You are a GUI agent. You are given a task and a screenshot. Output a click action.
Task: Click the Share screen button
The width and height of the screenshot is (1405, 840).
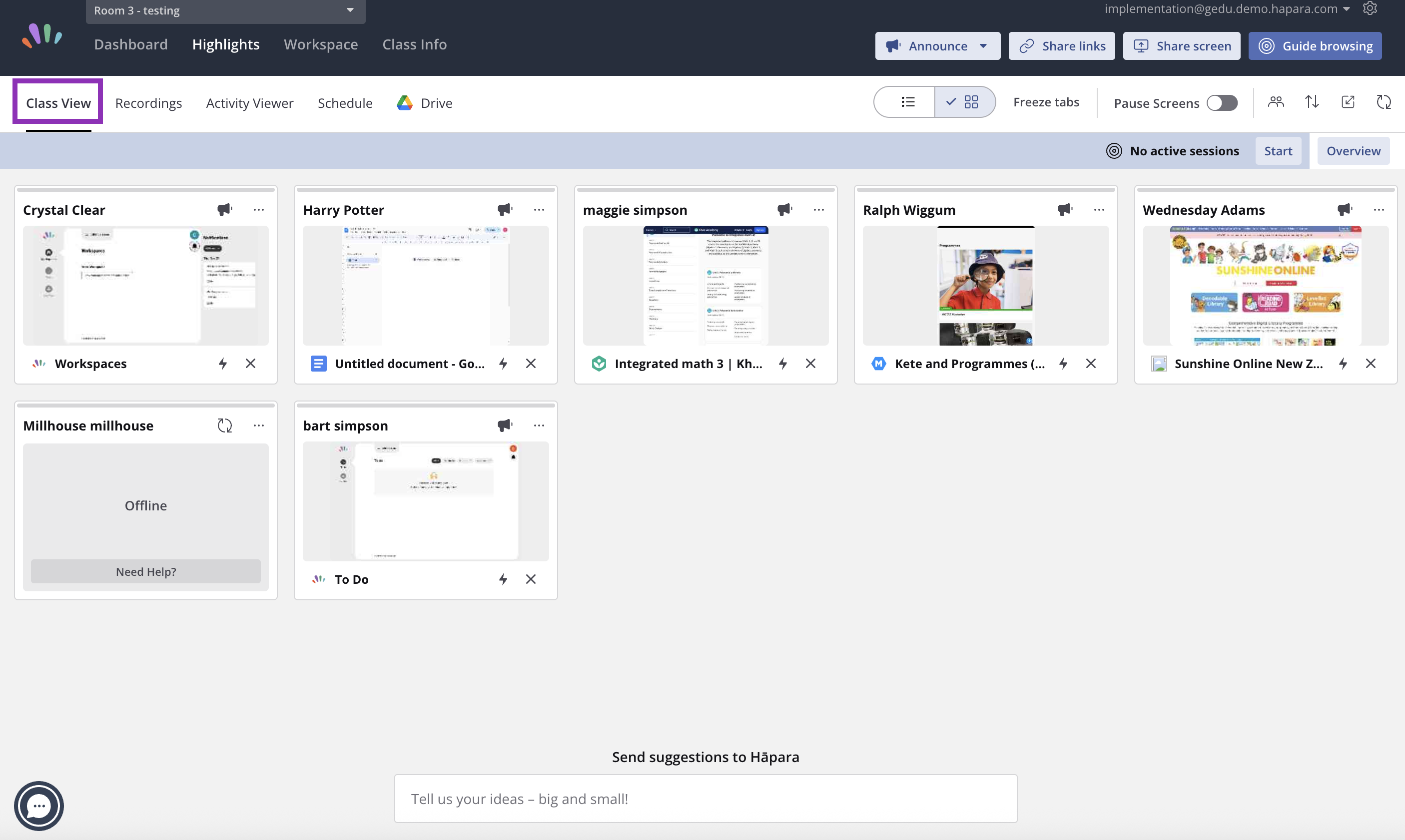pyautogui.click(x=1181, y=46)
